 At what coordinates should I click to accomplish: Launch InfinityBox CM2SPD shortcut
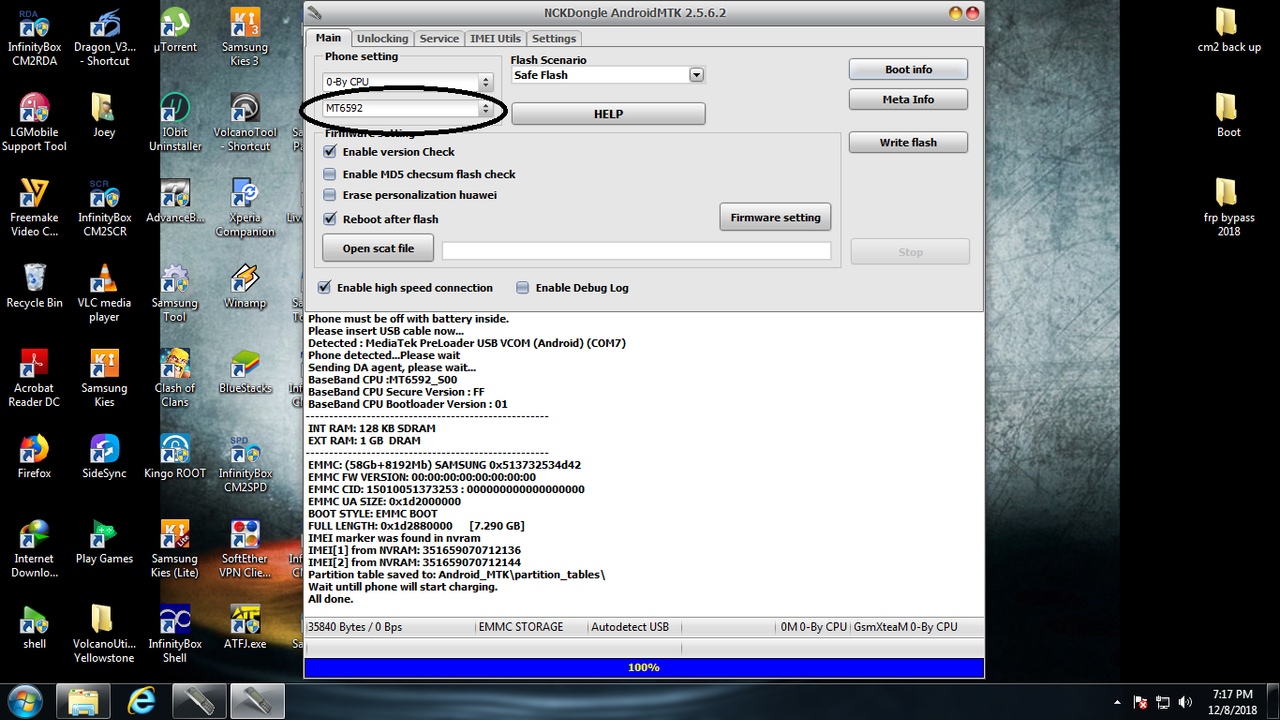point(245,463)
